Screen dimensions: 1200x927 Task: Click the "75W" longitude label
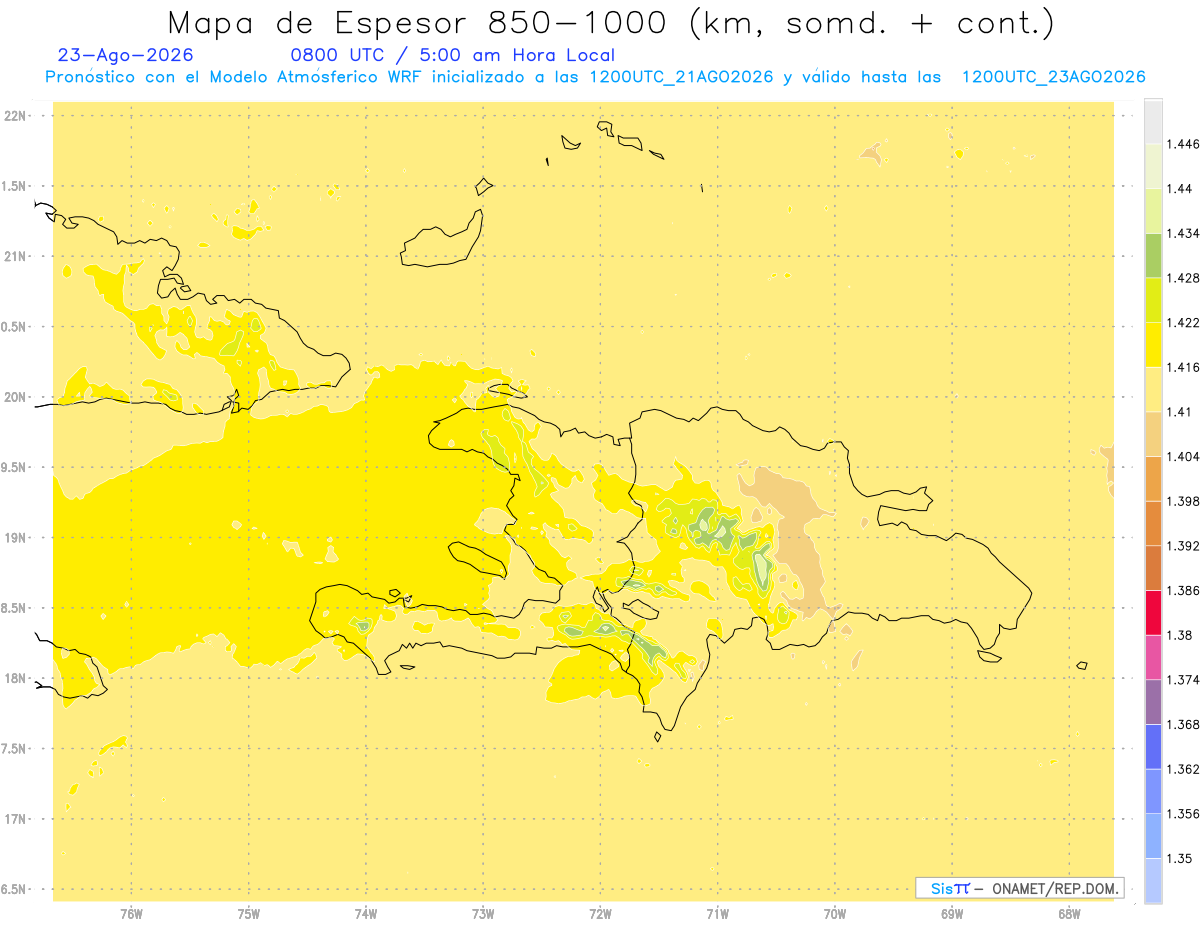click(x=248, y=914)
